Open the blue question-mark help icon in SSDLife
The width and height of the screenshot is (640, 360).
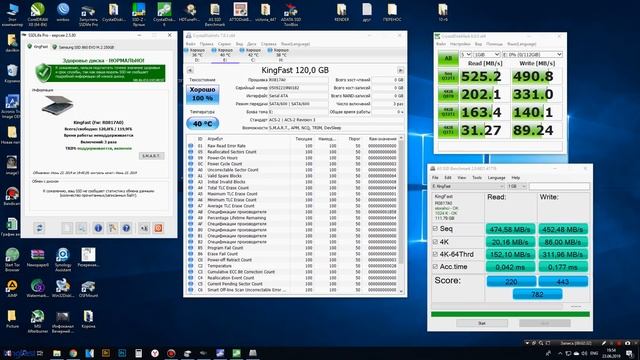(x=127, y=228)
